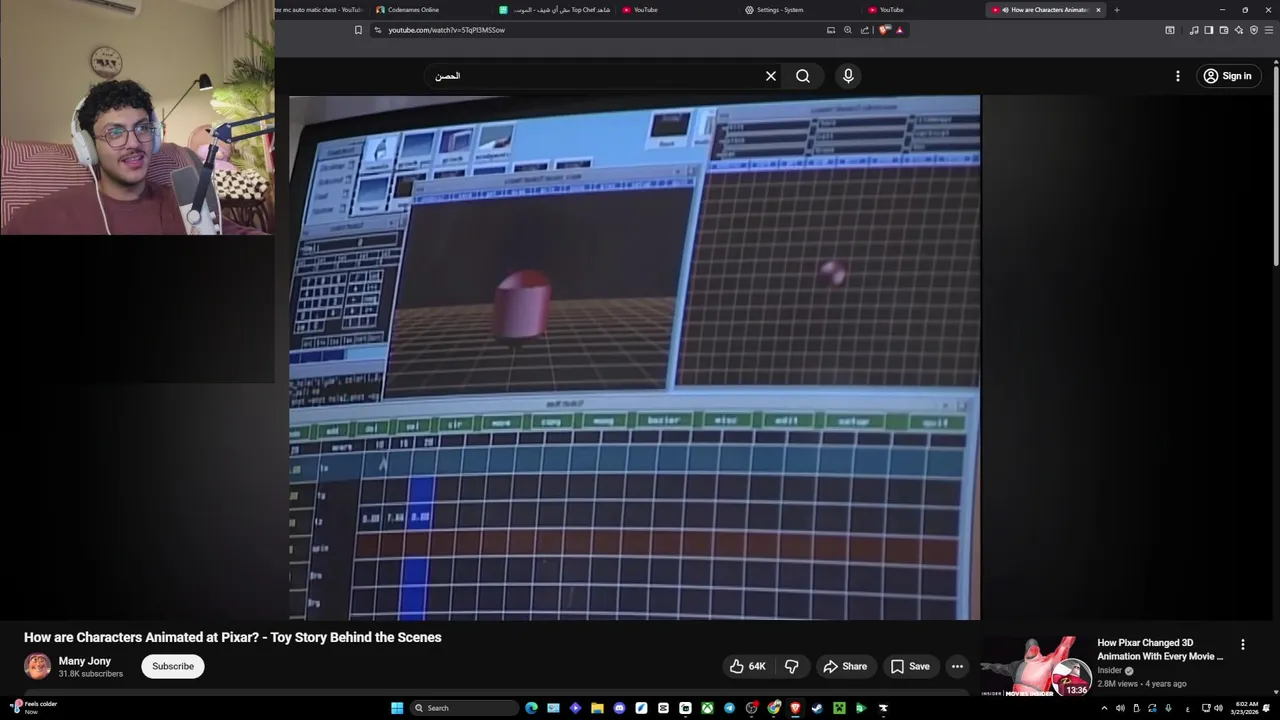Open Microsoft Edge from taskbar

point(531,708)
